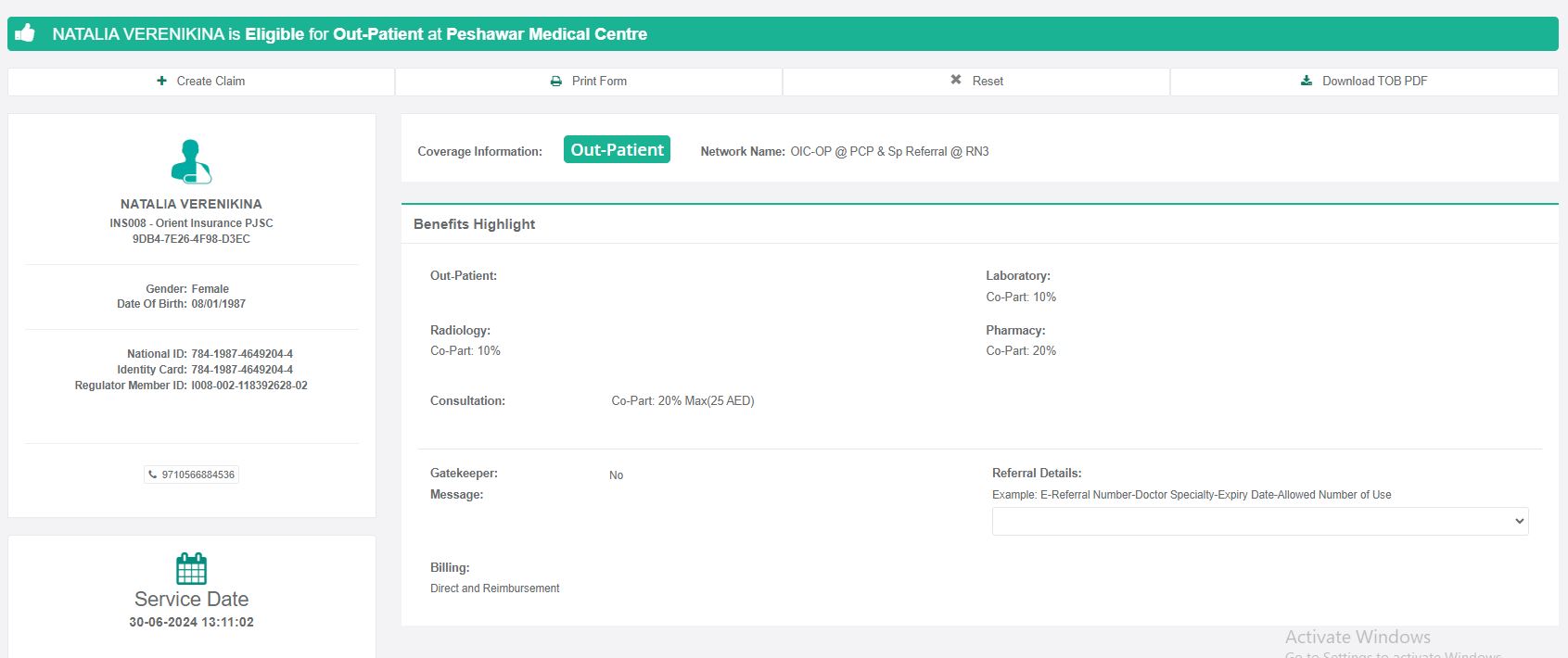Image resolution: width=1568 pixels, height=658 pixels.
Task: Click the phone number 9710566884536 badge
Action: 198,475
